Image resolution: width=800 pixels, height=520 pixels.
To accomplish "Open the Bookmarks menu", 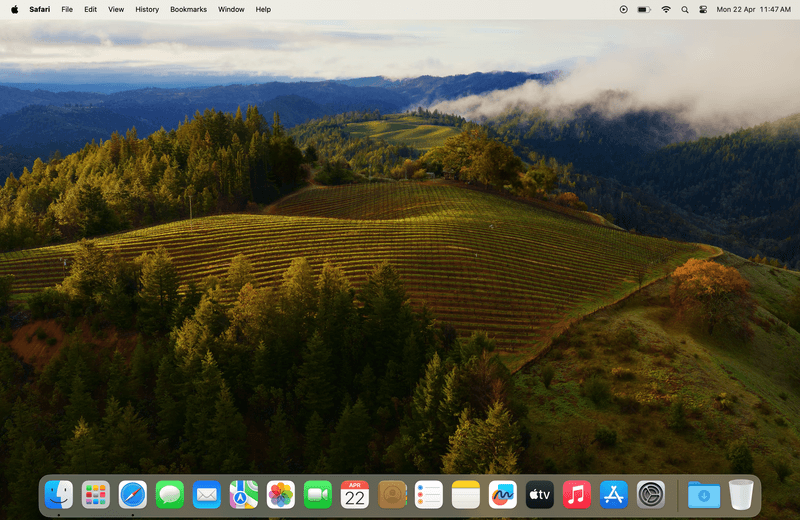I will click(x=188, y=9).
